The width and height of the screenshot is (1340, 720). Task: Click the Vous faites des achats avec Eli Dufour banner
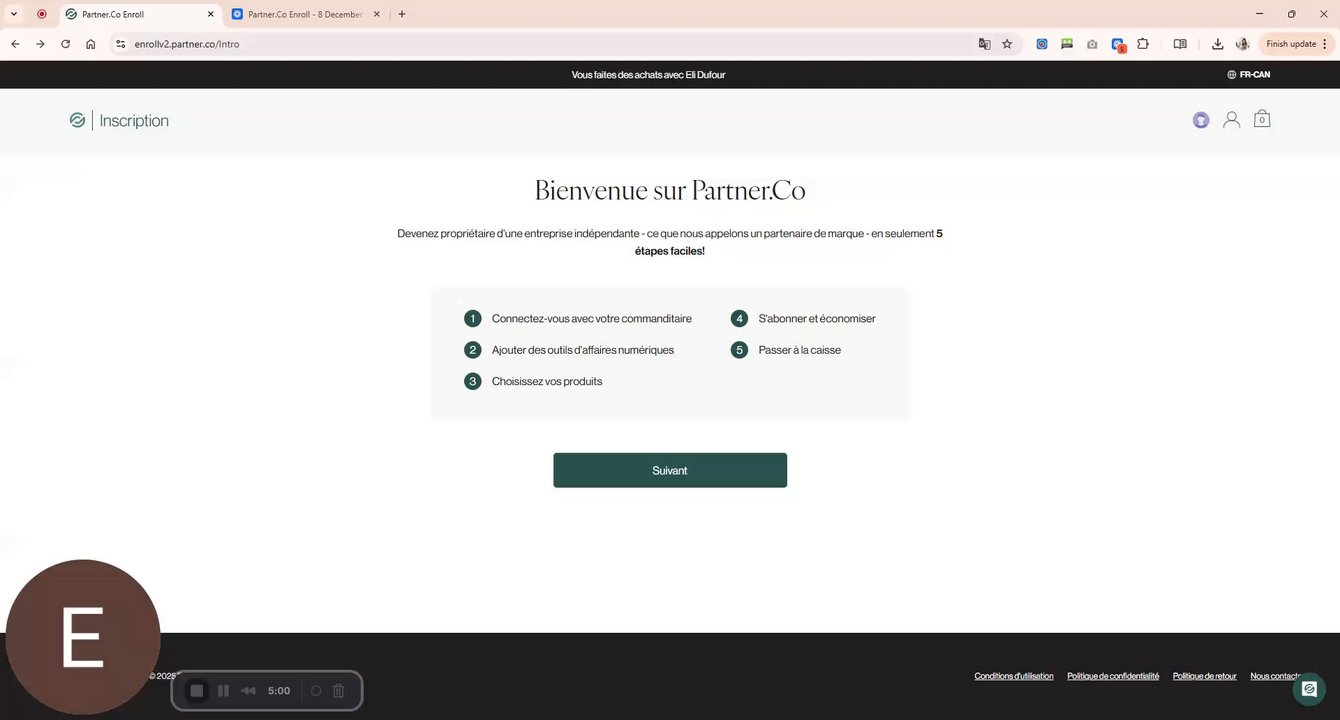648,75
